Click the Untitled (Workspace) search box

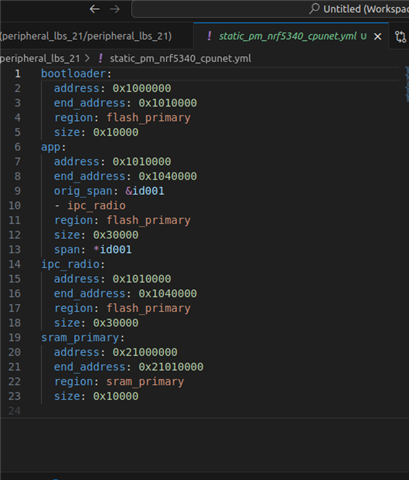pyautogui.click(x=270, y=9)
